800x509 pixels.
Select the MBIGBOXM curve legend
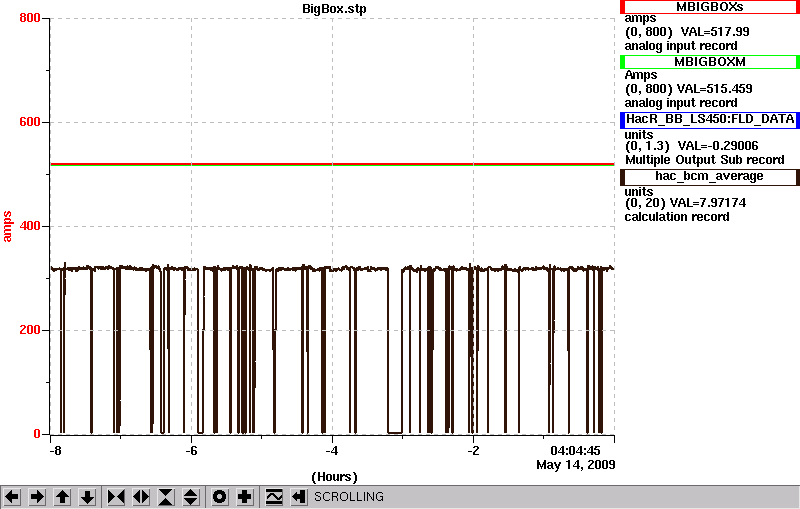click(x=710, y=62)
